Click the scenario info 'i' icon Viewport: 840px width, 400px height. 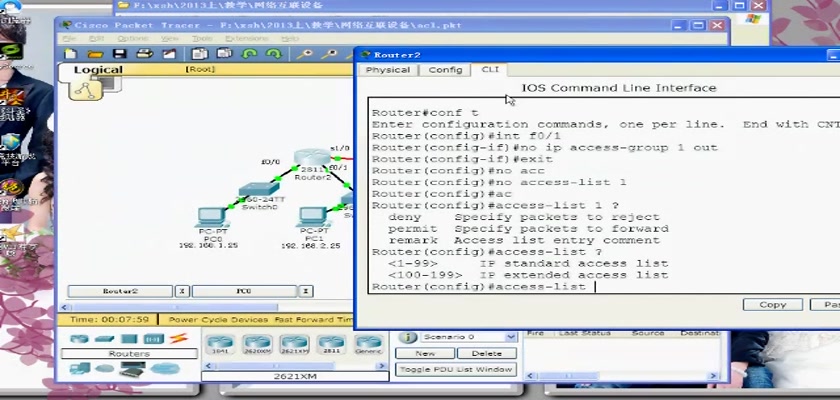408,338
